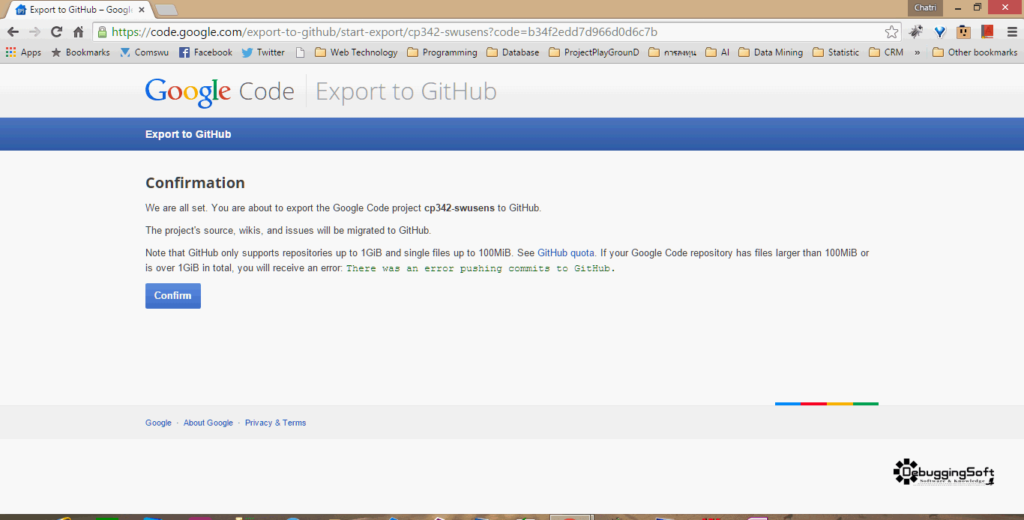This screenshot has height=520, width=1024.
Task: Open the Bookmarks star shortcut
Action: pyautogui.click(x=80, y=52)
